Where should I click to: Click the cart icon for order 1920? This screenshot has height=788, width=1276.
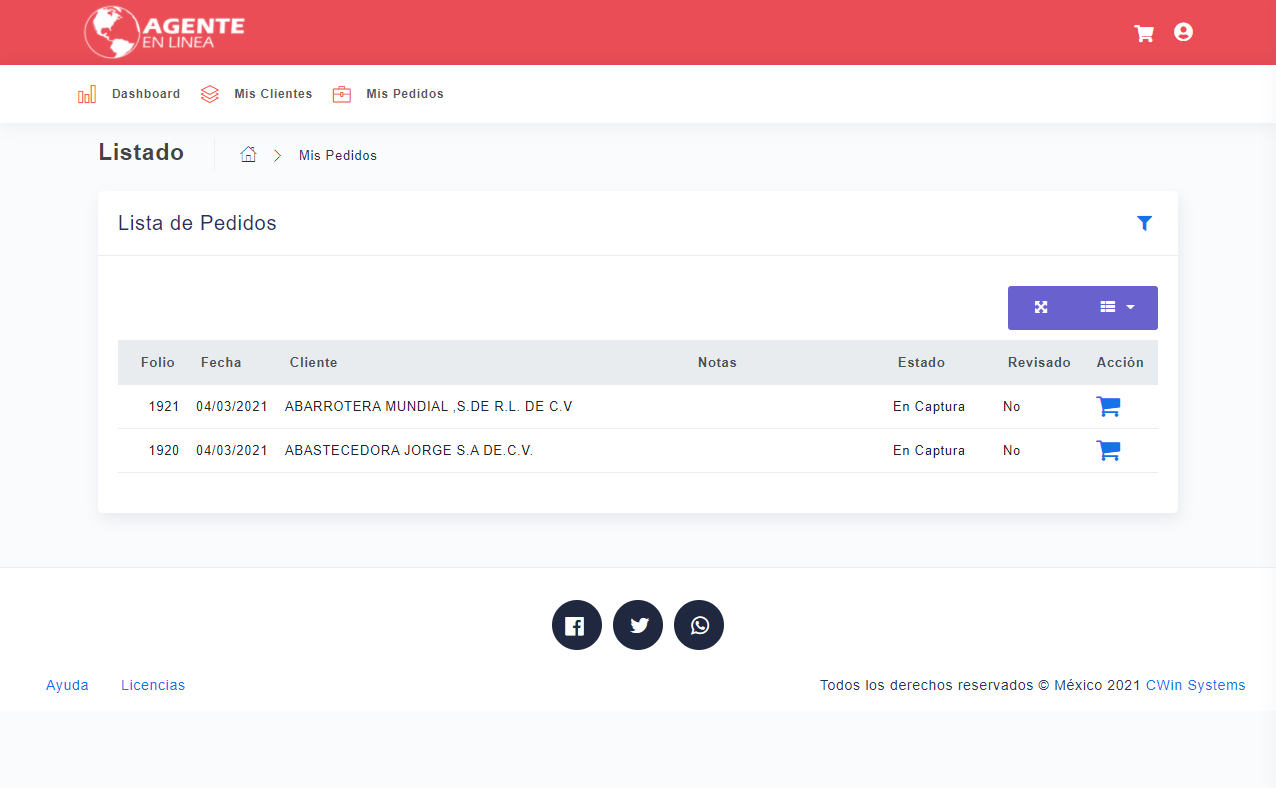pos(1108,450)
